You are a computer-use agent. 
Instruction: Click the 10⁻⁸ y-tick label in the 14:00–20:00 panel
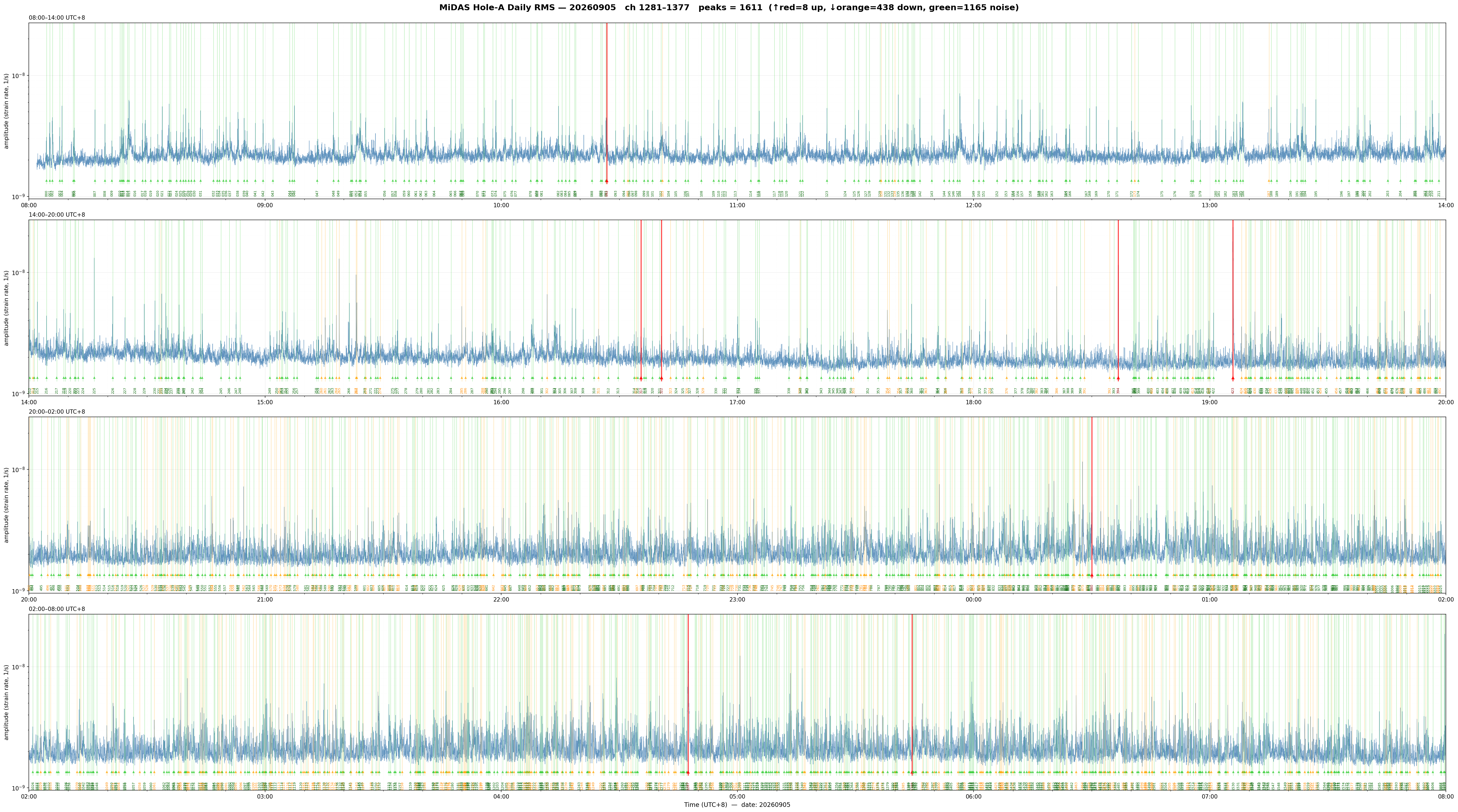(19, 272)
